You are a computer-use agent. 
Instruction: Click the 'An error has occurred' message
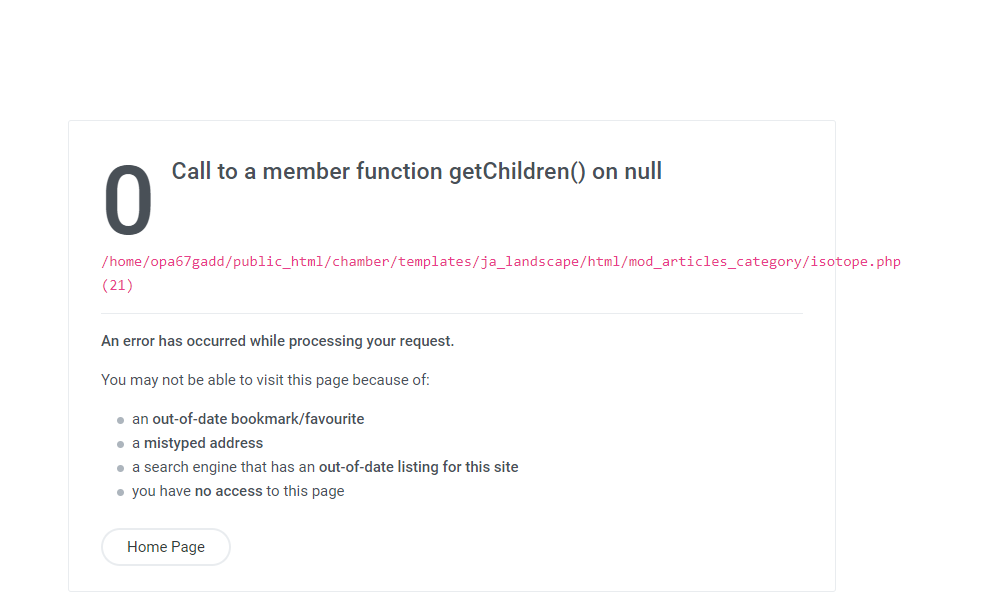pos(277,341)
